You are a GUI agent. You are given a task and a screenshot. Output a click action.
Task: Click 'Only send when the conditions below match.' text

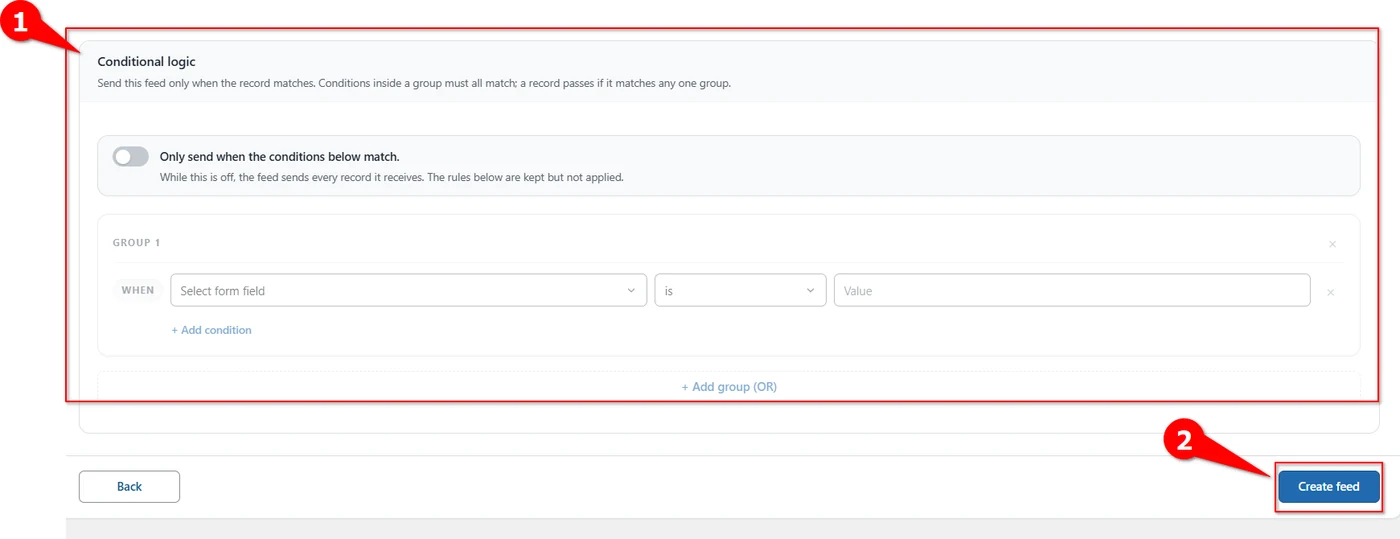[x=280, y=157]
